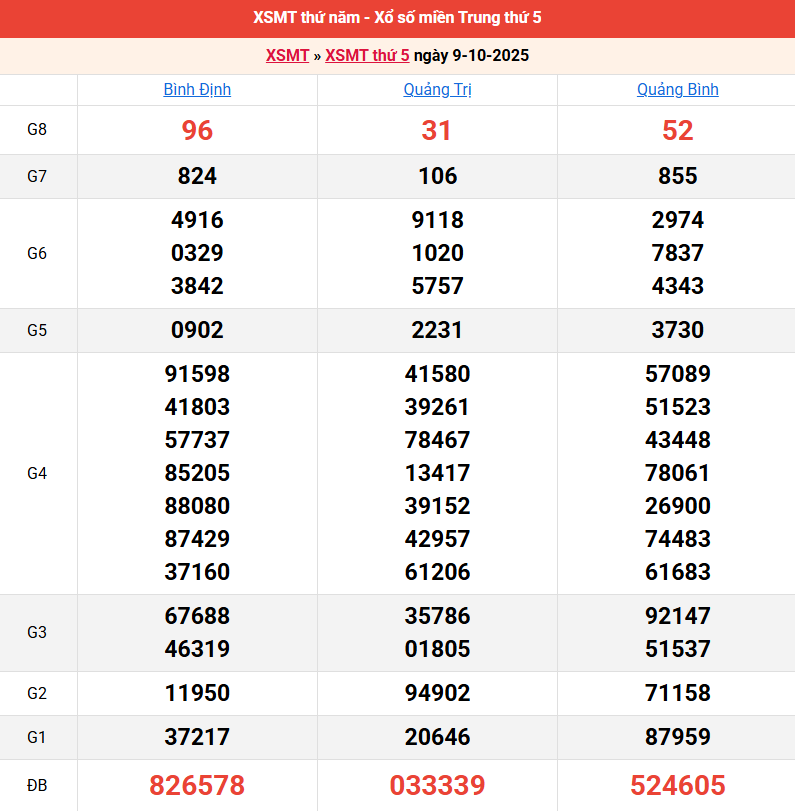Viewport: 795px width, 811px height.
Task: Select G7 number 106 in Quảng Trị
Action: (437, 177)
